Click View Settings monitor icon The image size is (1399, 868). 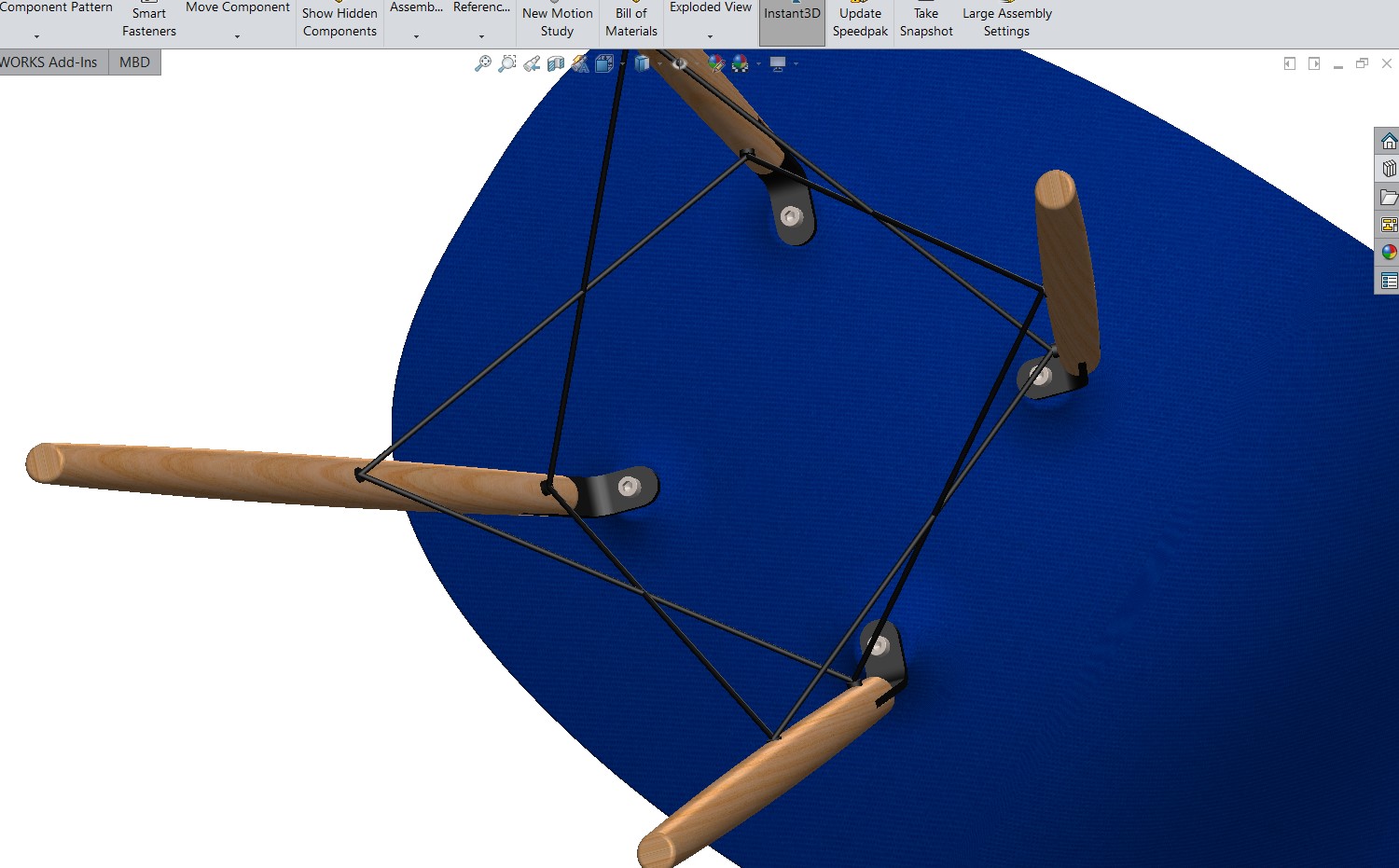coord(778,63)
